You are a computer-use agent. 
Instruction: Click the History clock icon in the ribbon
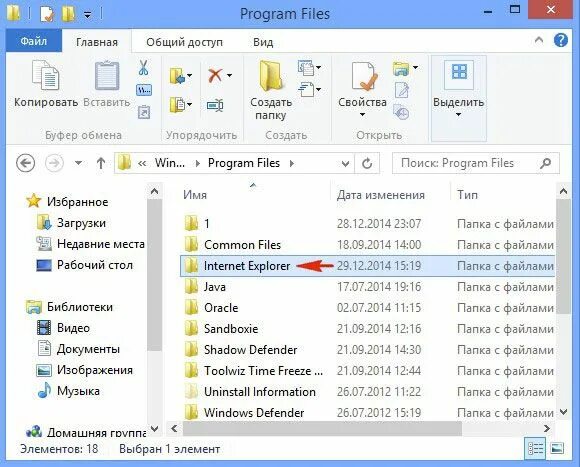401,112
